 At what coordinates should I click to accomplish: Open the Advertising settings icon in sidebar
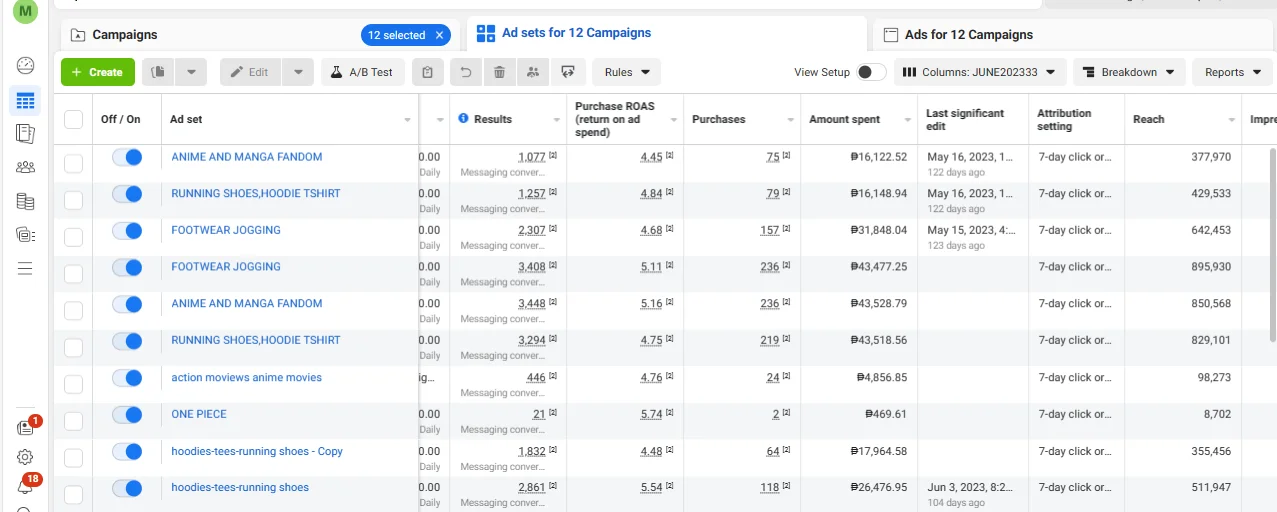tap(25, 235)
